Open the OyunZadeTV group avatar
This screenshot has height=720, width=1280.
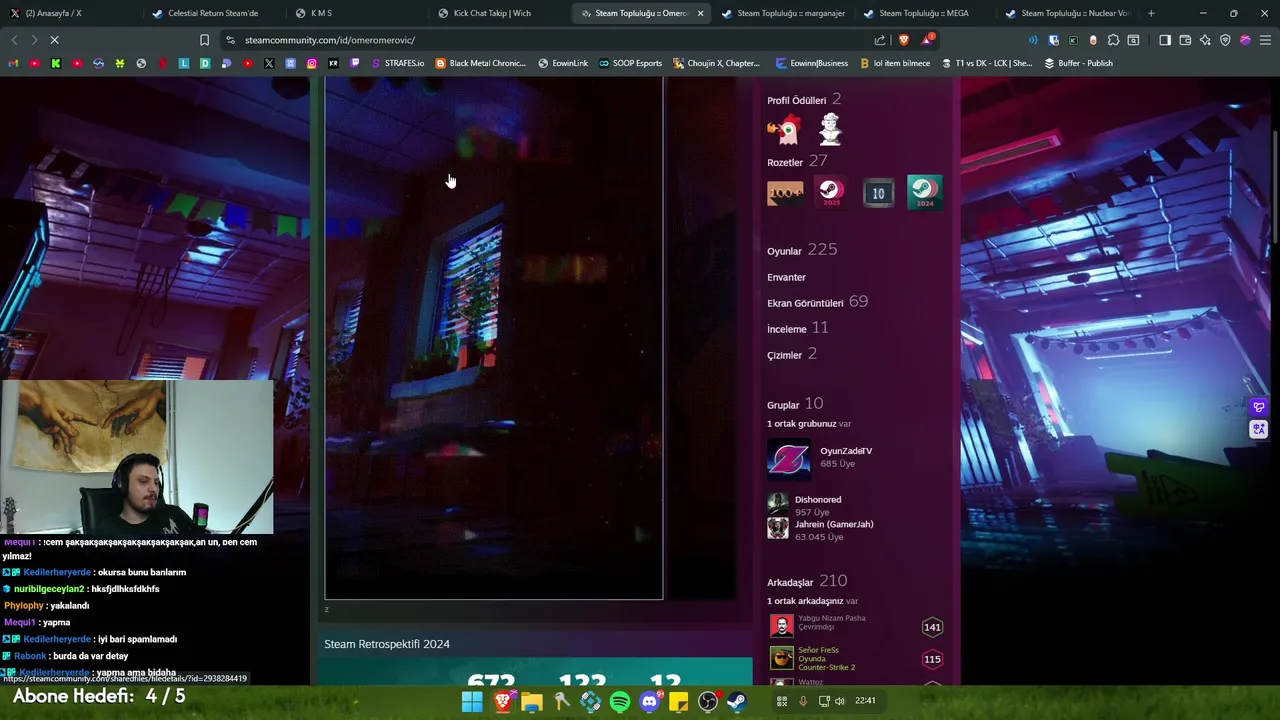[788, 459]
